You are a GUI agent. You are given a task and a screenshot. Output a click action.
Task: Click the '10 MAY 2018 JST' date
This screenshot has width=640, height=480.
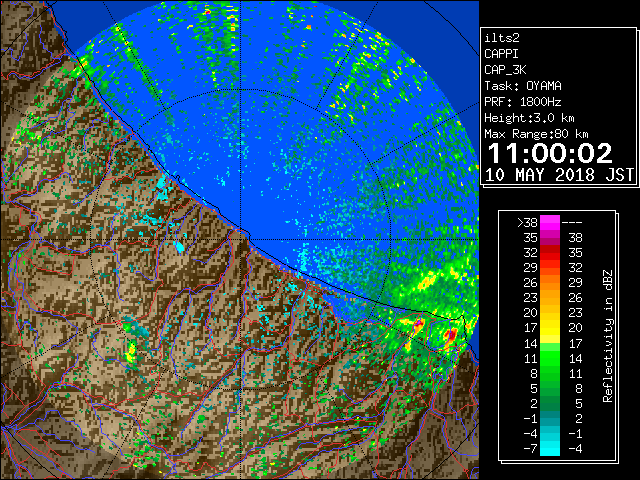[x=559, y=175]
